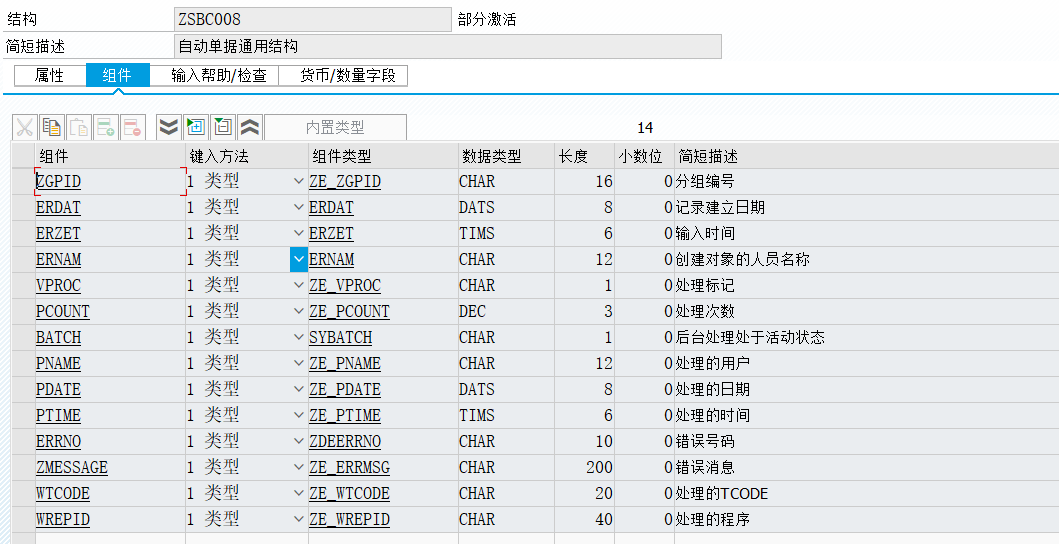
Task: Click the 数据类型 column header
Action: [507, 156]
